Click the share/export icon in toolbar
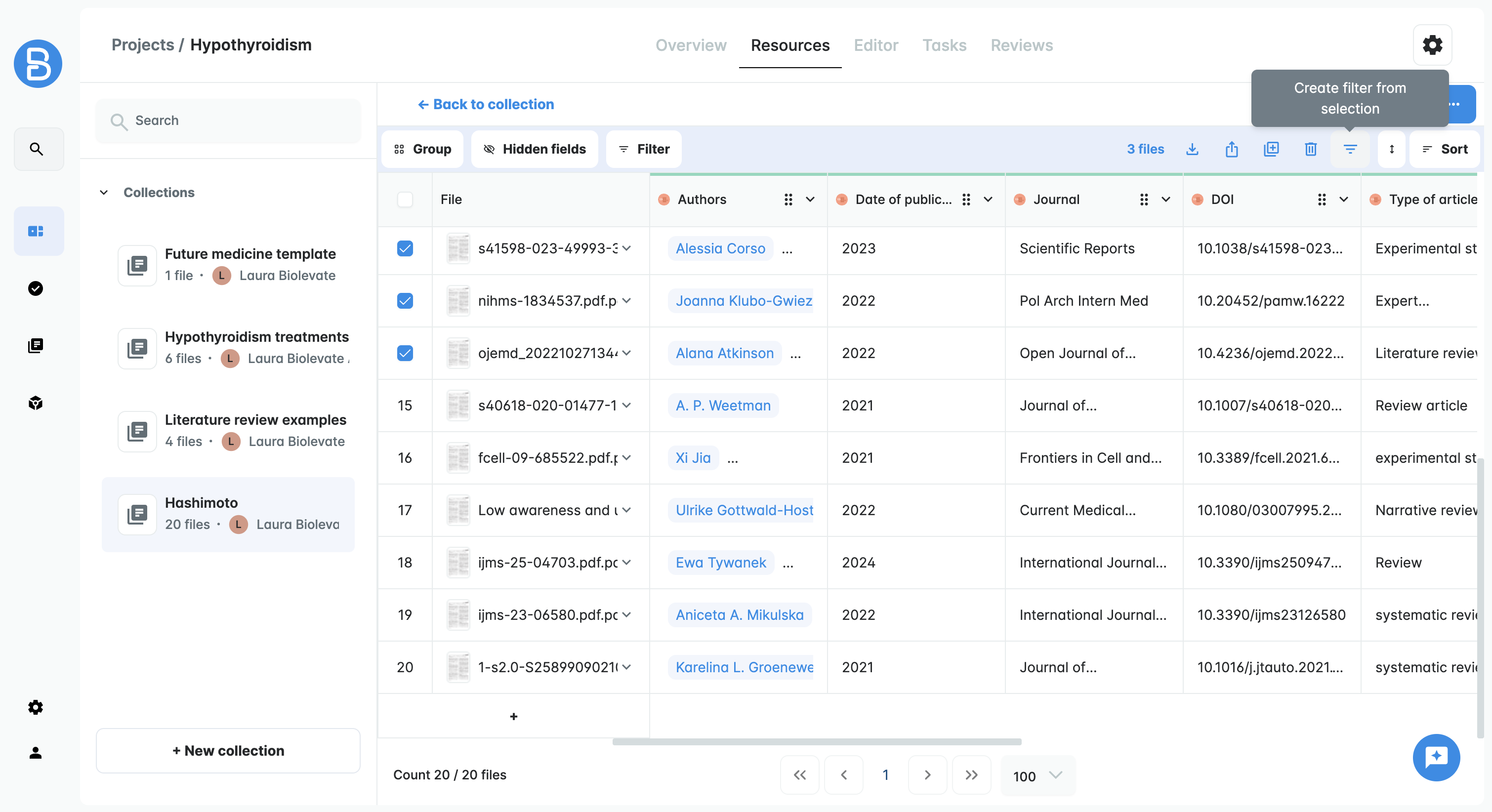This screenshot has height=812, width=1492. pos(1231,150)
